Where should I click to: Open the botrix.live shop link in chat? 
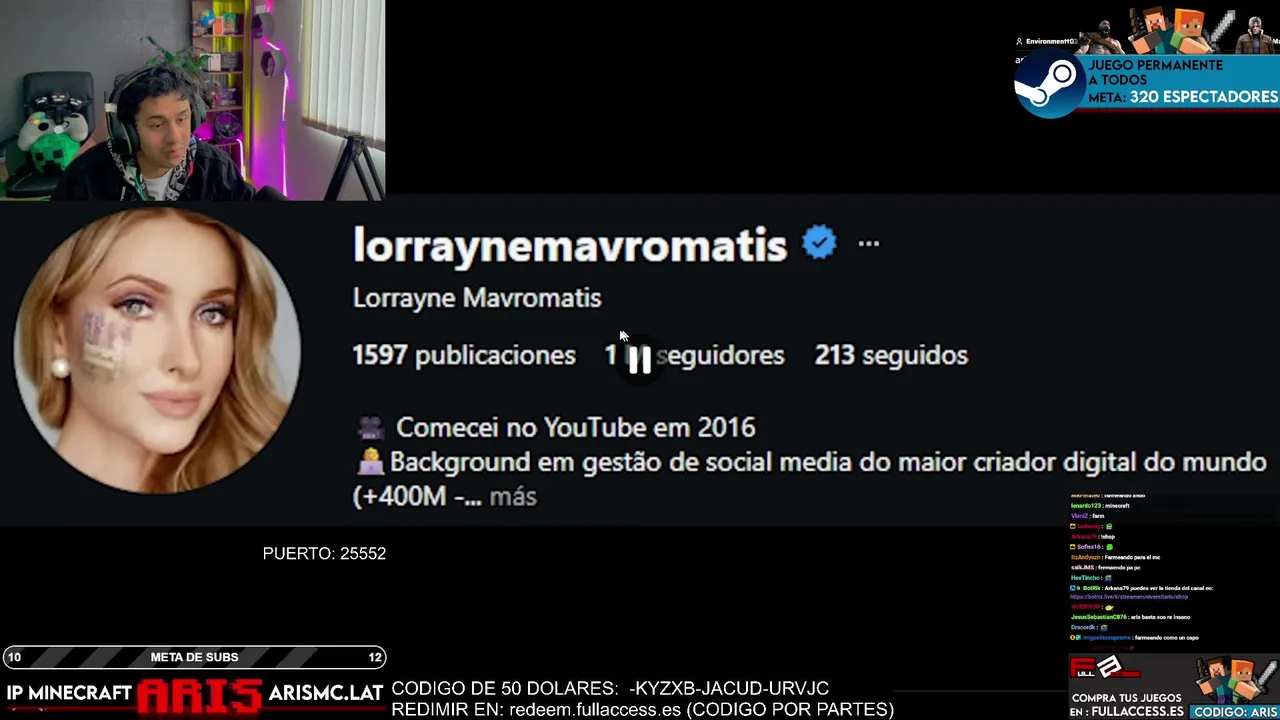click(x=1129, y=597)
